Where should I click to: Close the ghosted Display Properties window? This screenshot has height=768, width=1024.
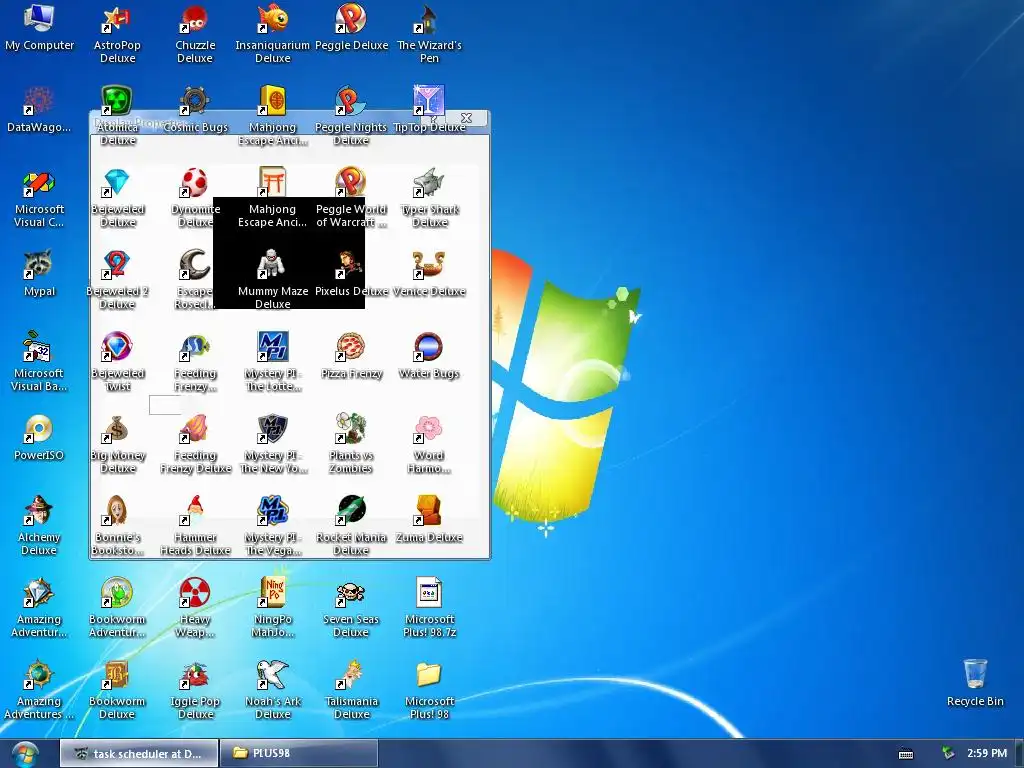pyautogui.click(x=466, y=118)
